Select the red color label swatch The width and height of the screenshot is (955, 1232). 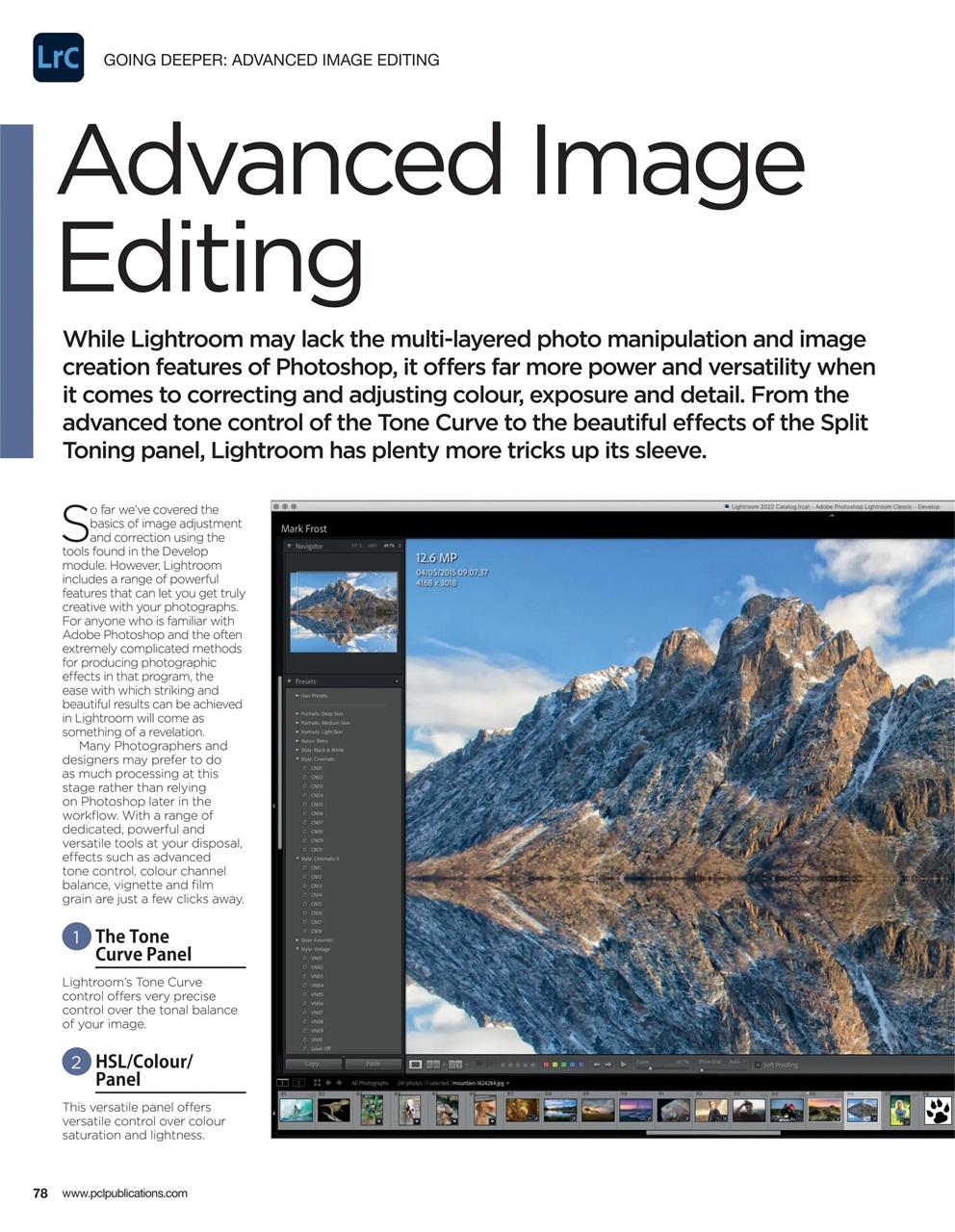tap(546, 1064)
